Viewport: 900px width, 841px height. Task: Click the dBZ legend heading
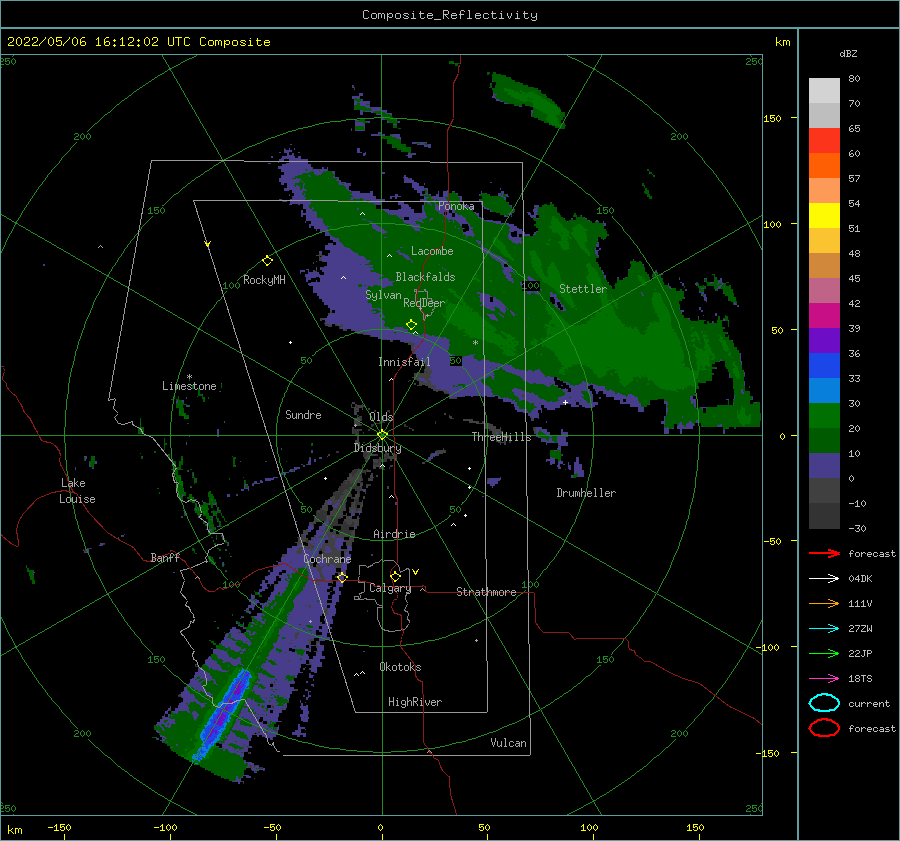[x=848, y=53]
